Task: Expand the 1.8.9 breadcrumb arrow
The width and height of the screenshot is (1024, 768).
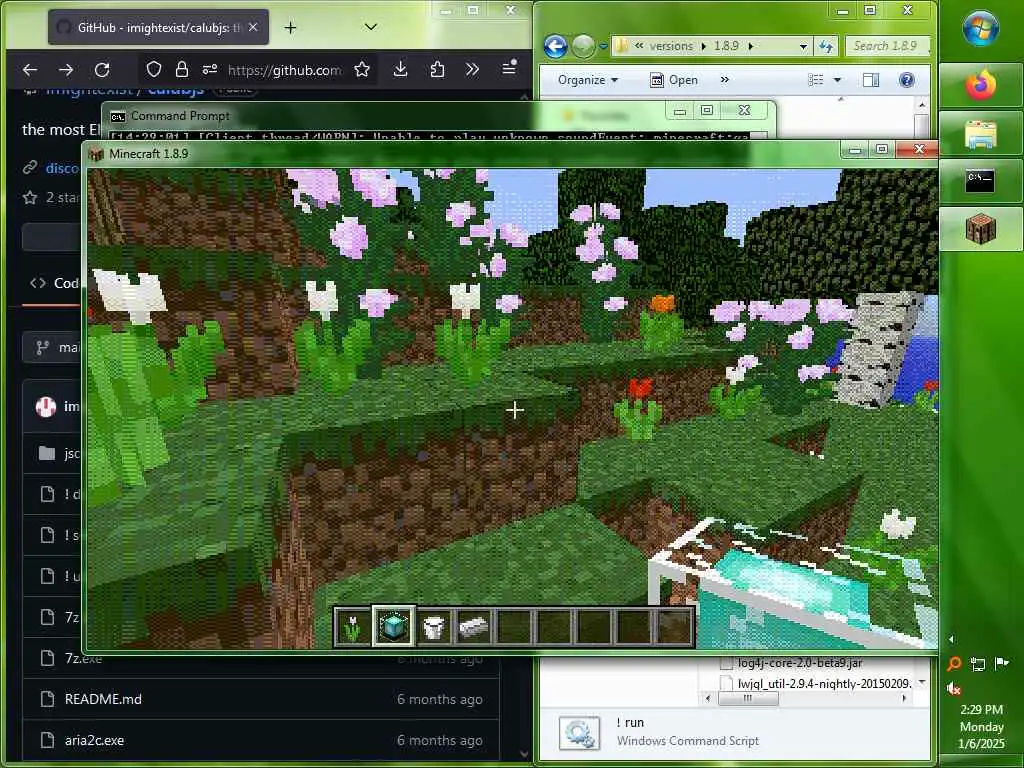Action: [750, 46]
